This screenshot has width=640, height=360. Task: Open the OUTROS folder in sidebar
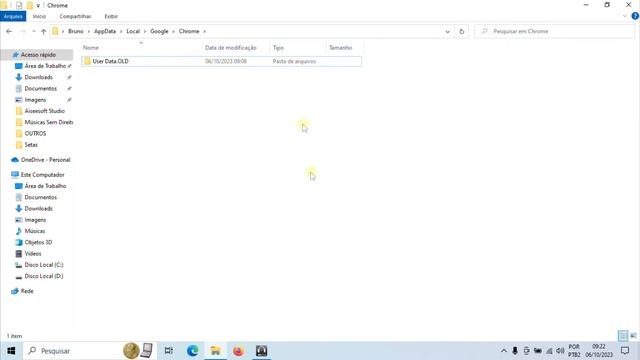click(35, 133)
